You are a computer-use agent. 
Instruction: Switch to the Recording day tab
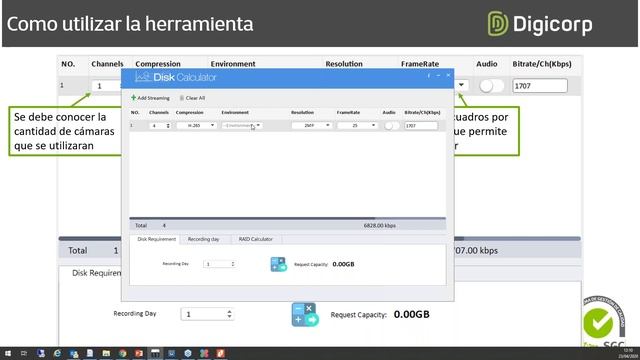click(203, 239)
